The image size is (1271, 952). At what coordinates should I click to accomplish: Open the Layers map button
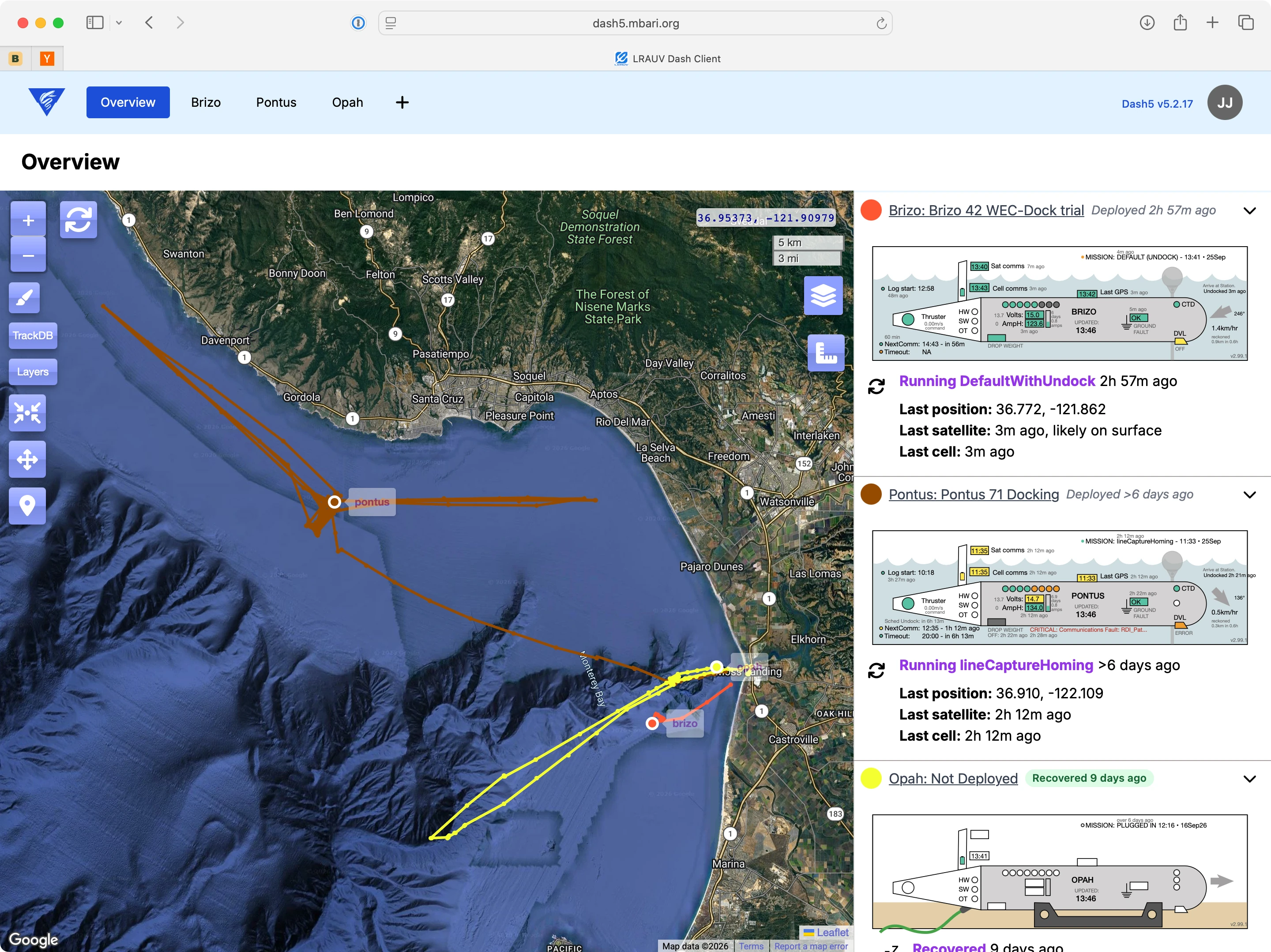coord(33,372)
